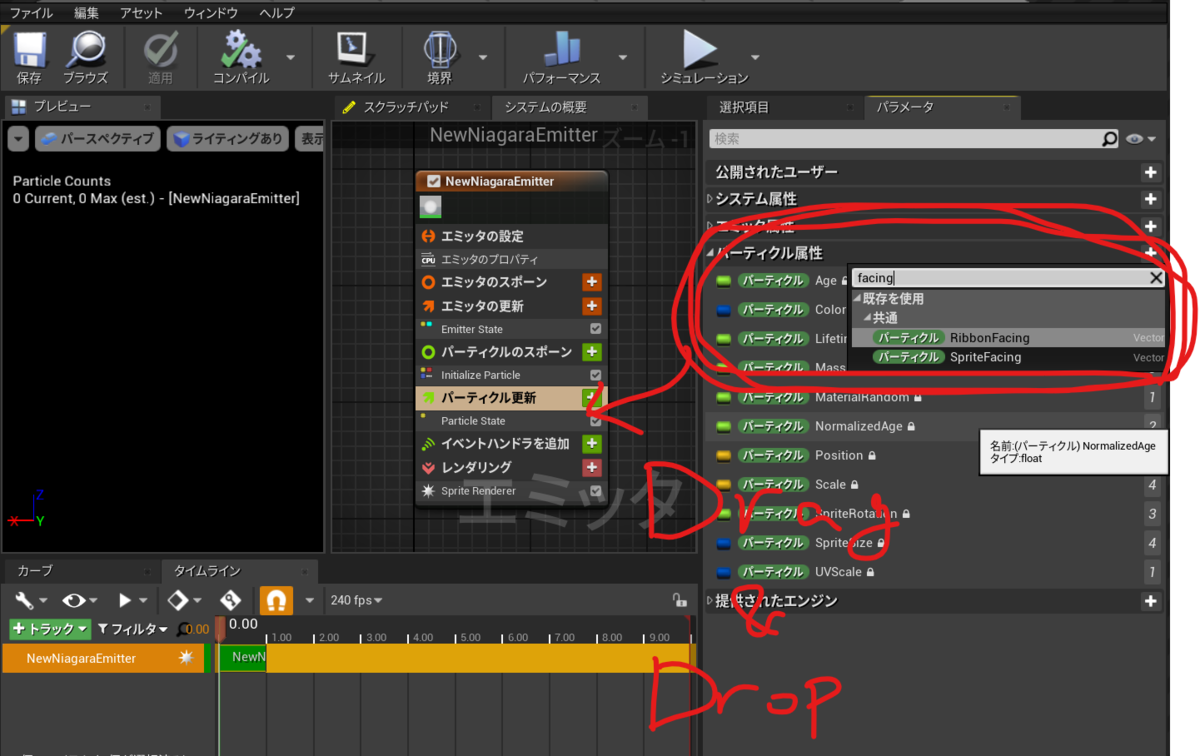Open the ファイル menu
The width and height of the screenshot is (1200, 756).
click(31, 13)
